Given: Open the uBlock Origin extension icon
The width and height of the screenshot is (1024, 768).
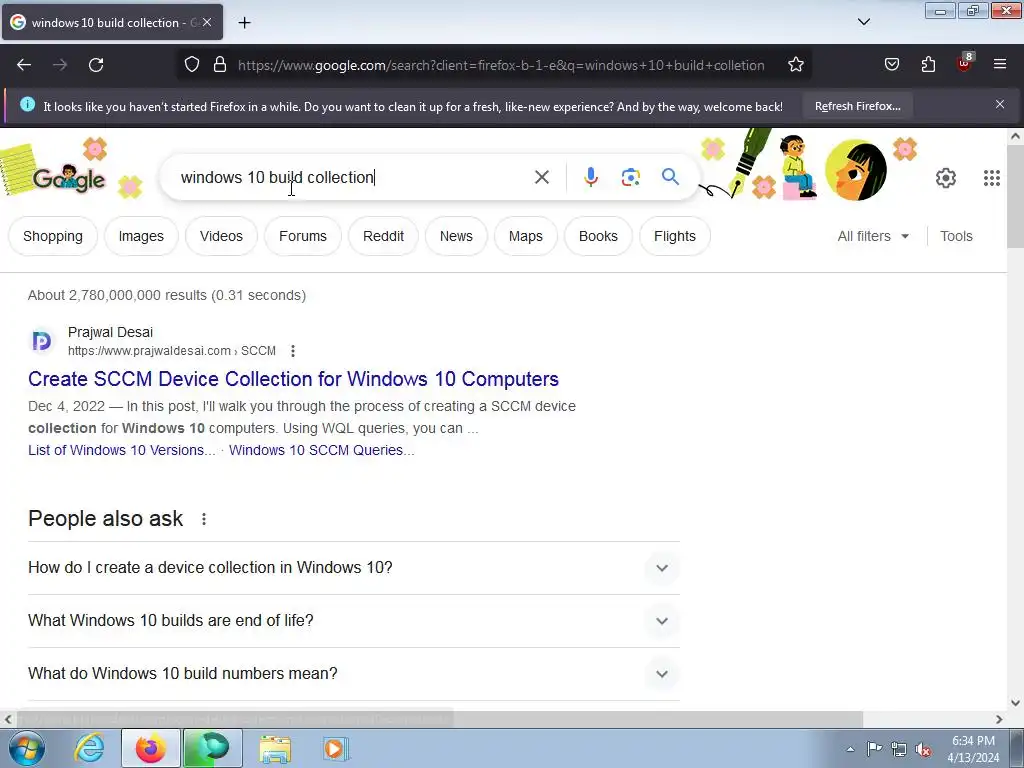Looking at the screenshot, I should click(x=965, y=63).
